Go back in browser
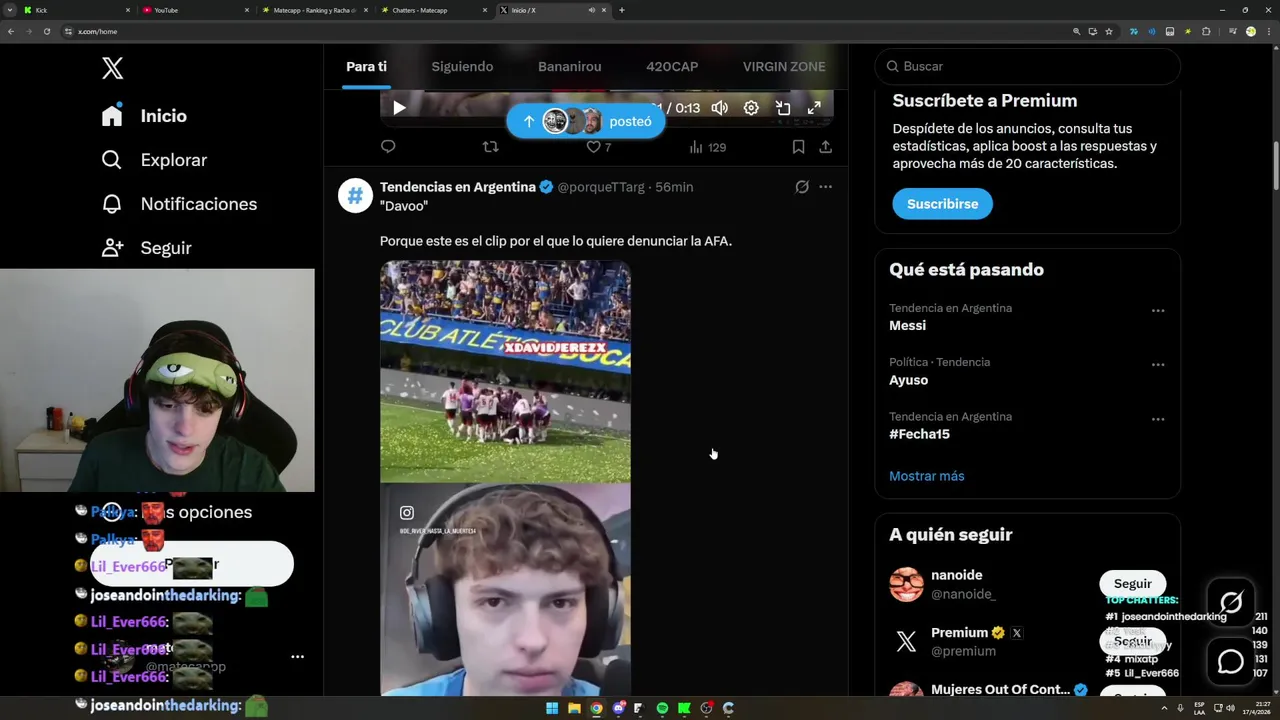Image resolution: width=1280 pixels, height=720 pixels. point(11,31)
